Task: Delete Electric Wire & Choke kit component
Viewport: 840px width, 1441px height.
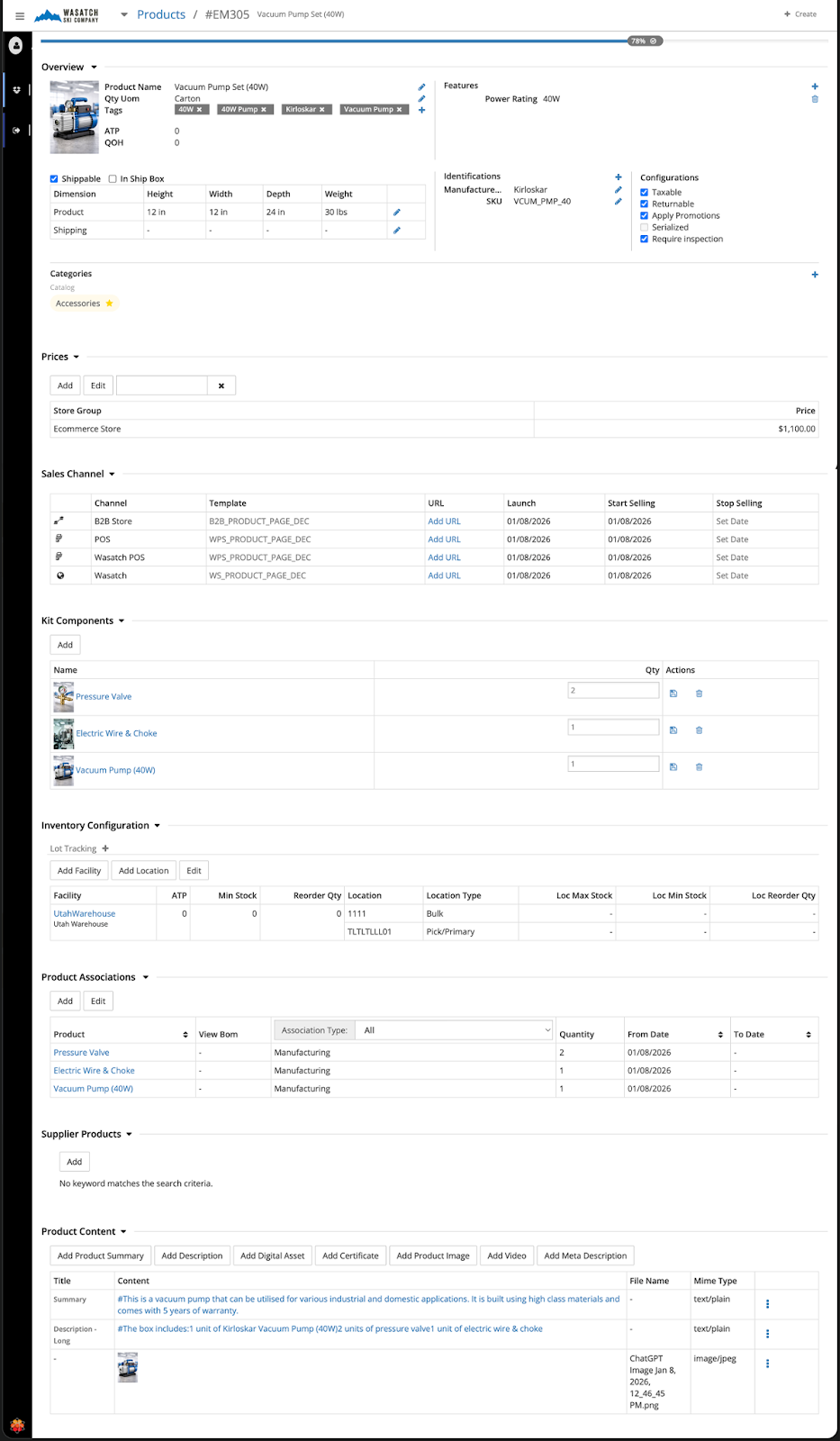Action: [x=699, y=730]
